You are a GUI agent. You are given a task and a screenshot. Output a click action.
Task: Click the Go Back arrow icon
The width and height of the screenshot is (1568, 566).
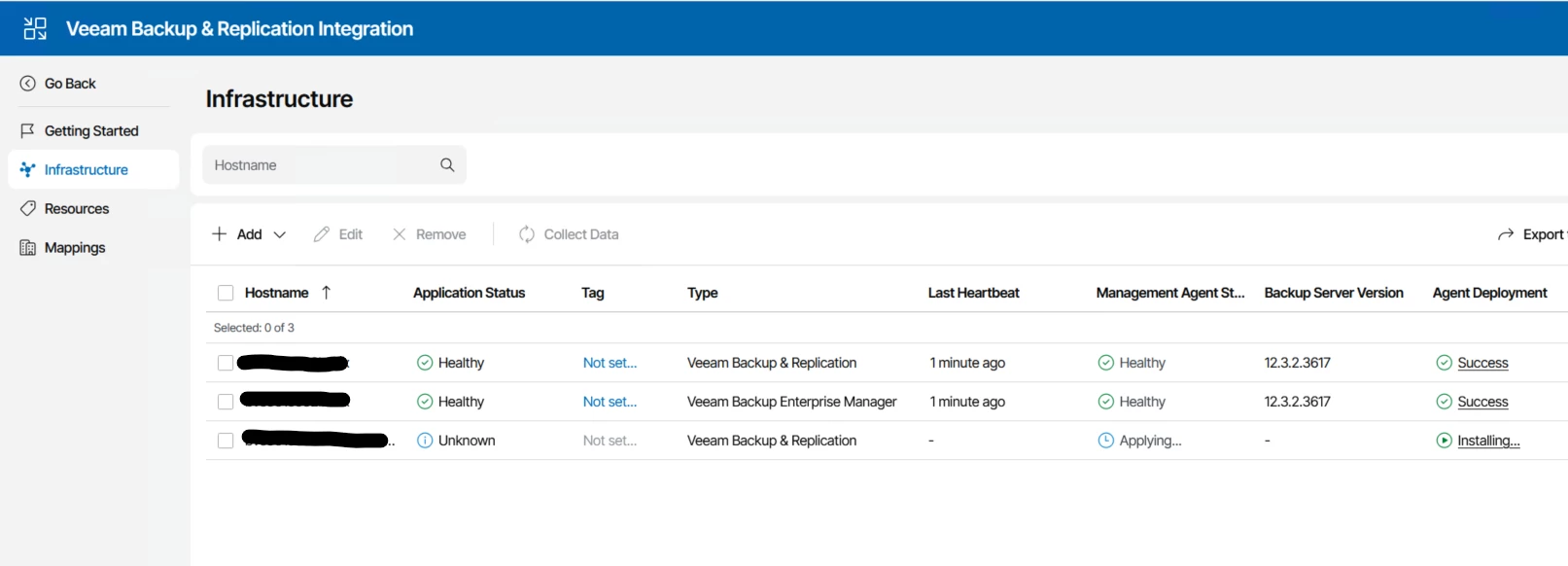click(x=28, y=84)
